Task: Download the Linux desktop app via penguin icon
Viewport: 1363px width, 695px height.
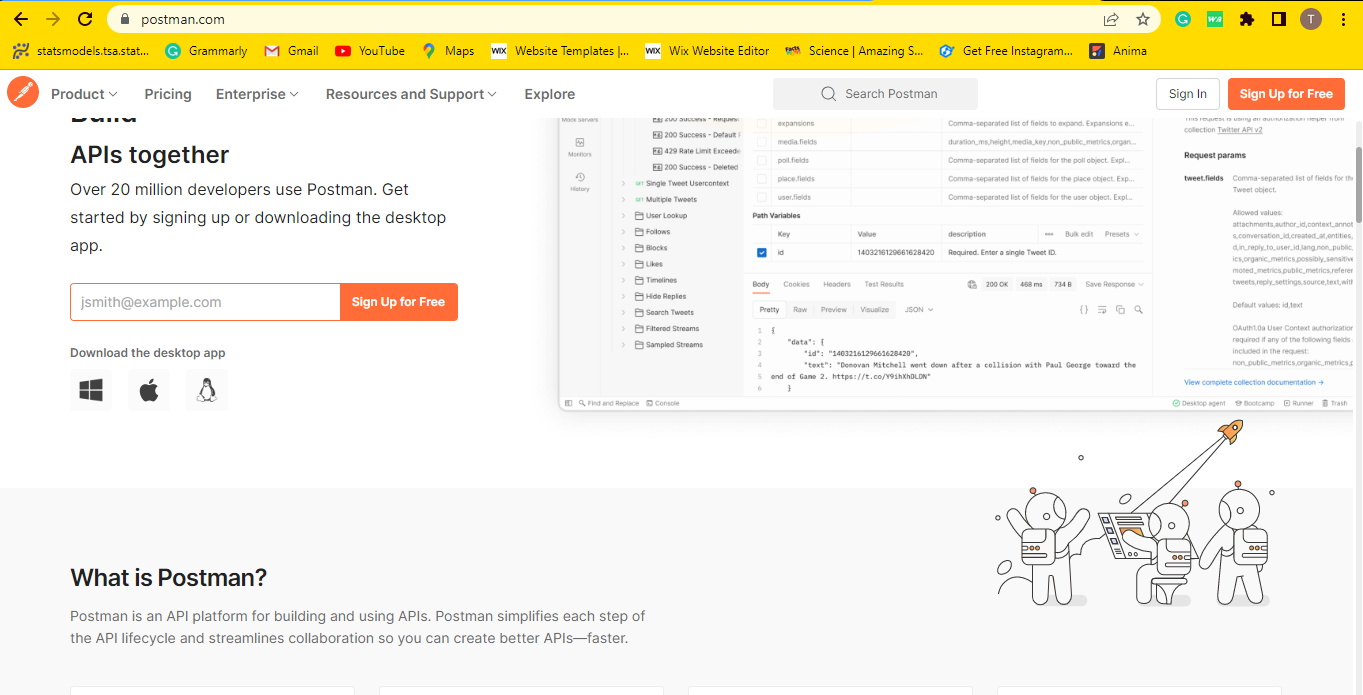Action: (207, 390)
